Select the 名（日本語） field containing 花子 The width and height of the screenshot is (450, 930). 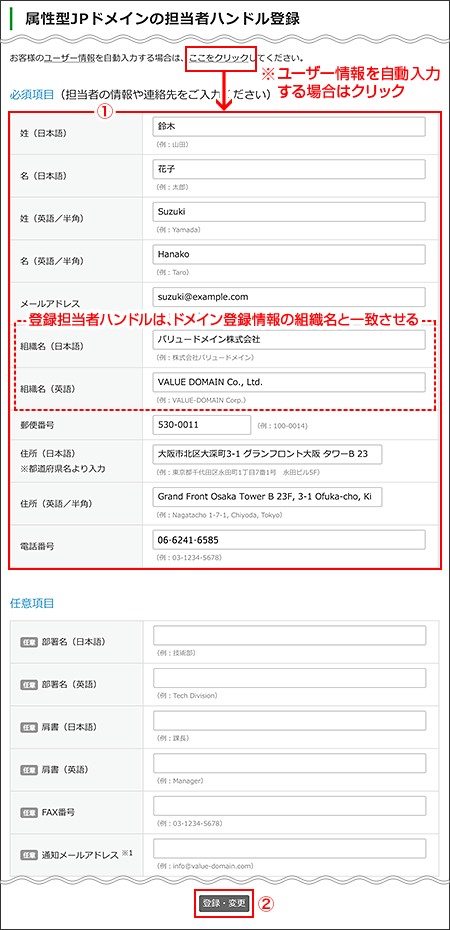[289, 170]
